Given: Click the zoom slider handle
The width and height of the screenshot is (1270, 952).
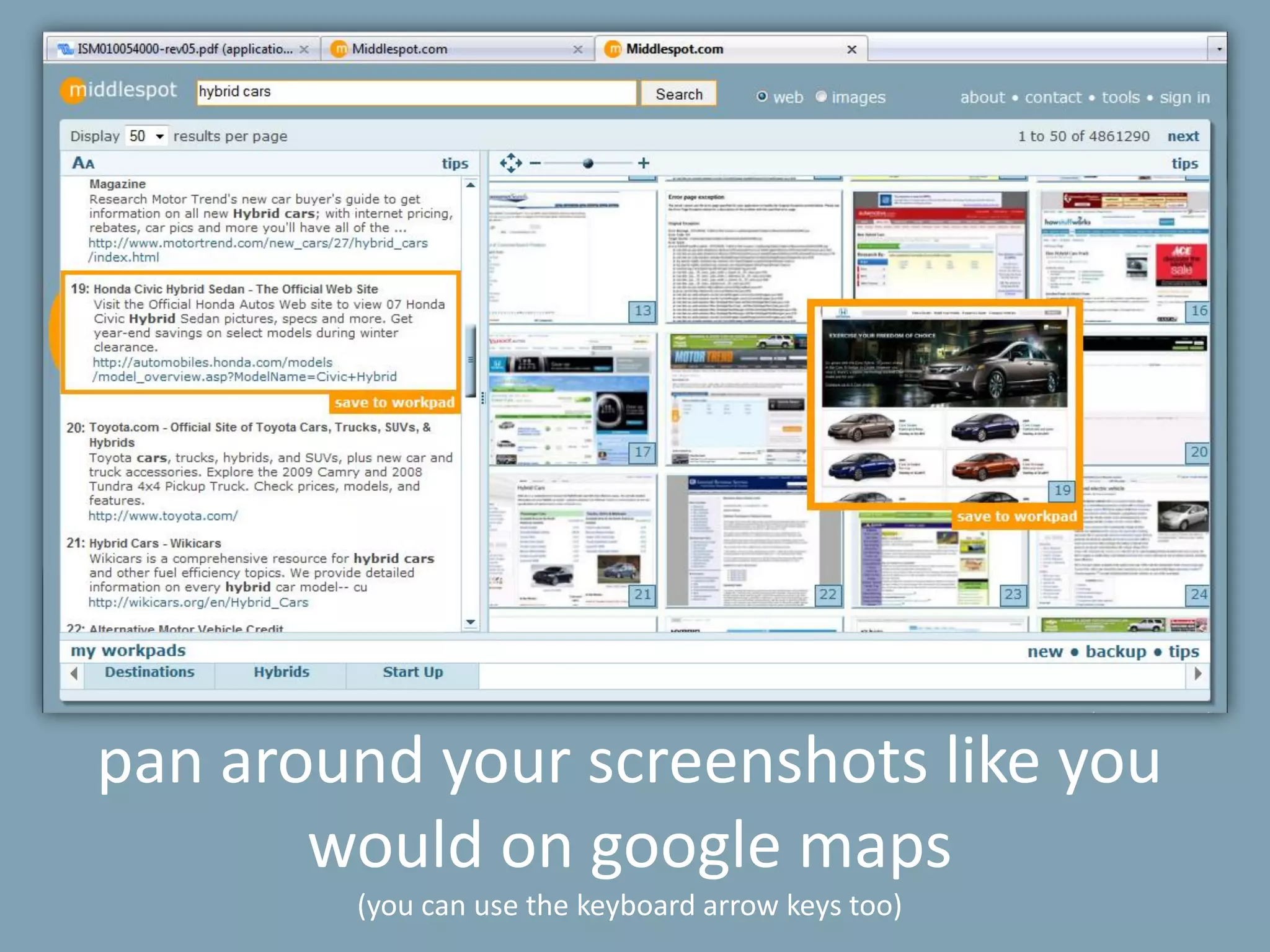Looking at the screenshot, I should point(588,163).
